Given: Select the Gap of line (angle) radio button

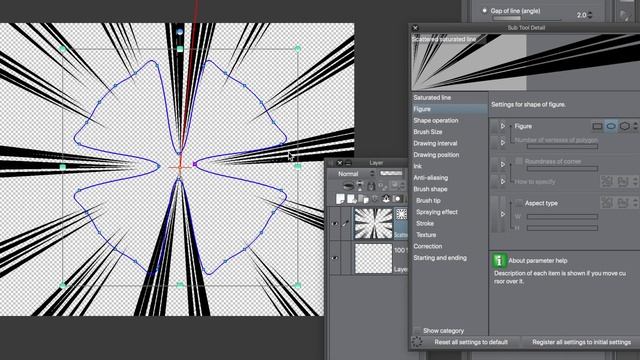Looking at the screenshot, I should [484, 11].
